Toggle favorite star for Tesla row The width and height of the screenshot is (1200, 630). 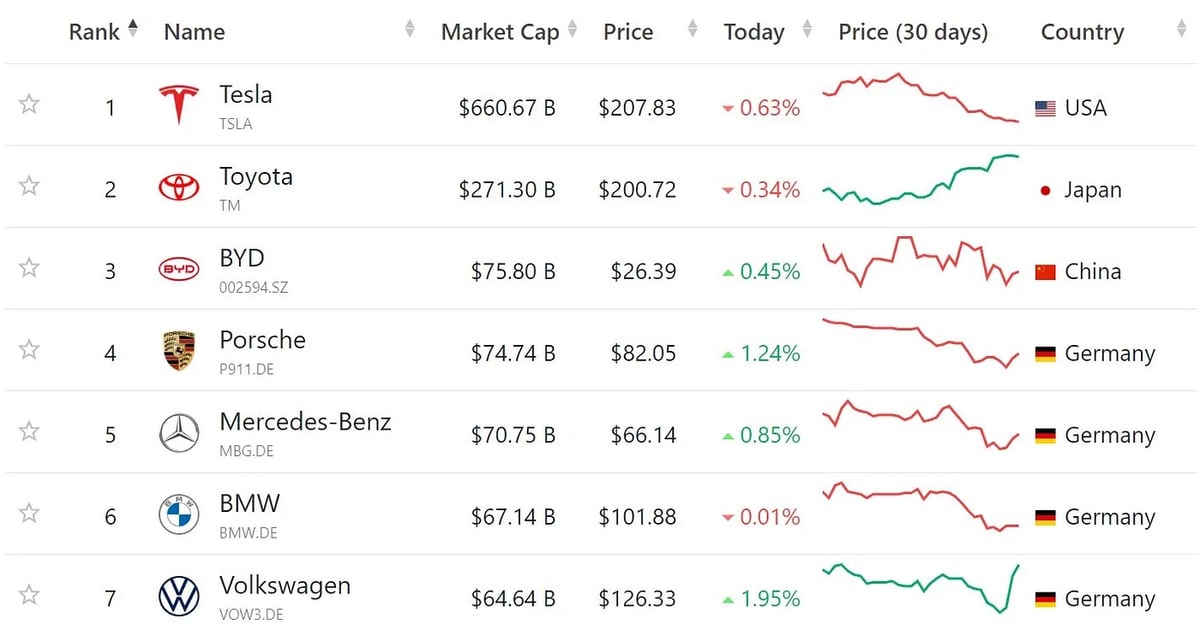pos(29,104)
